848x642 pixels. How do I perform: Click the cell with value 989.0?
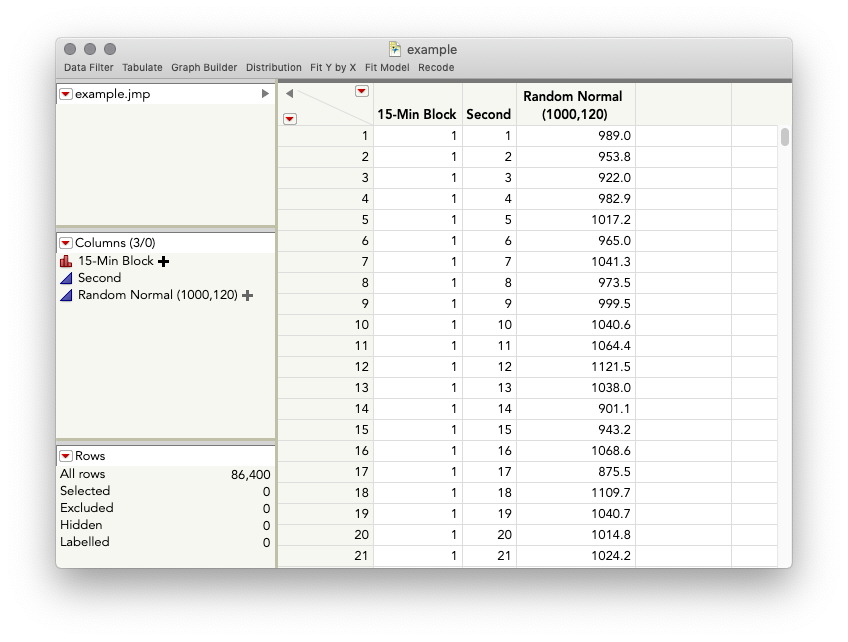(x=576, y=136)
